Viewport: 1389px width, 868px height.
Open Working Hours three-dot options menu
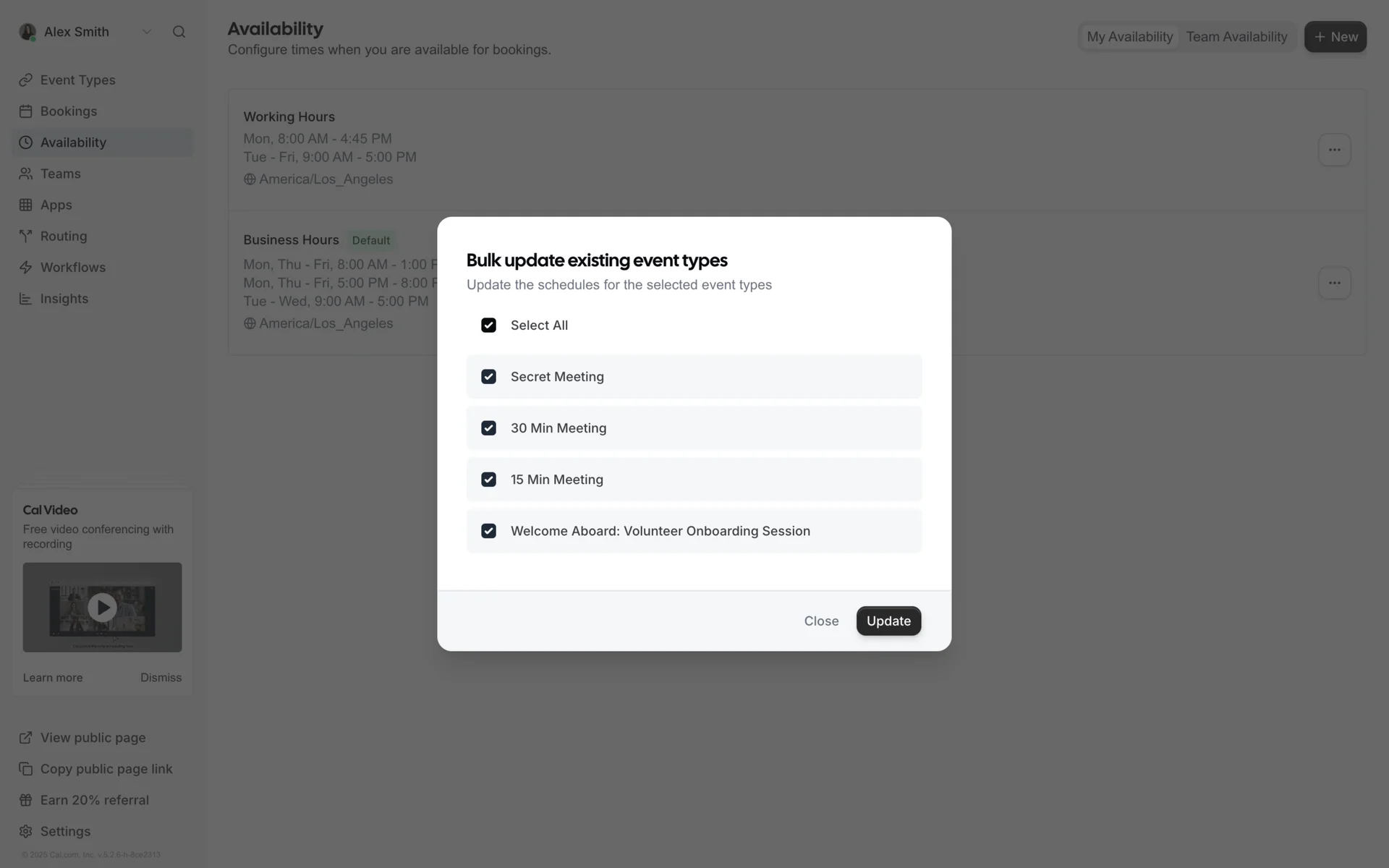(1334, 150)
